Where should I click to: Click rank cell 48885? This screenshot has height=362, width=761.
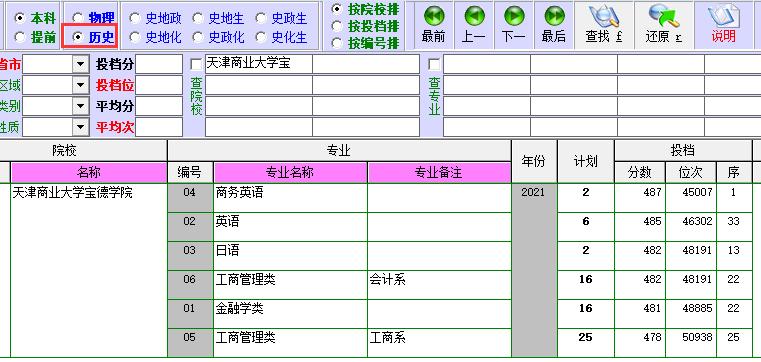click(x=691, y=314)
